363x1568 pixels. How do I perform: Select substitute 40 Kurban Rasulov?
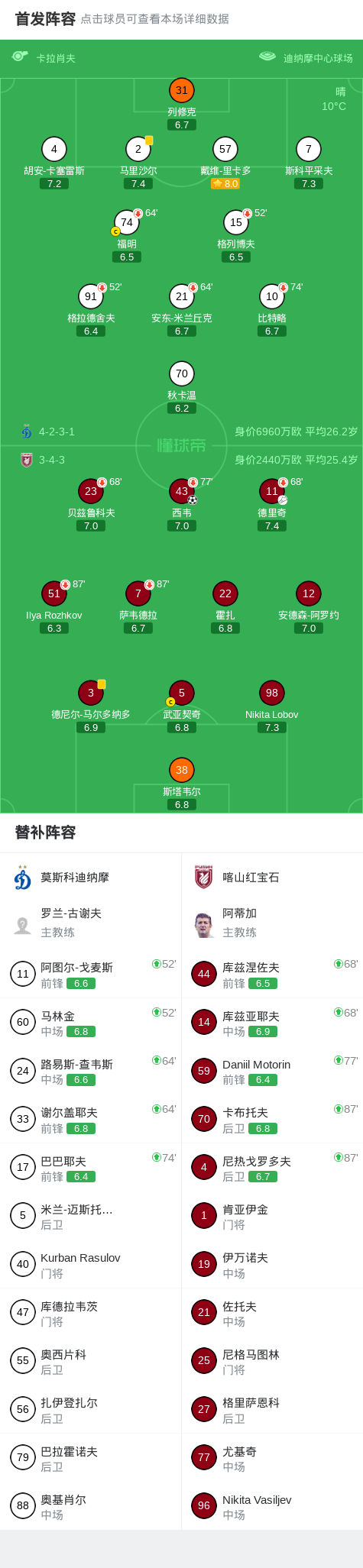click(x=91, y=1264)
